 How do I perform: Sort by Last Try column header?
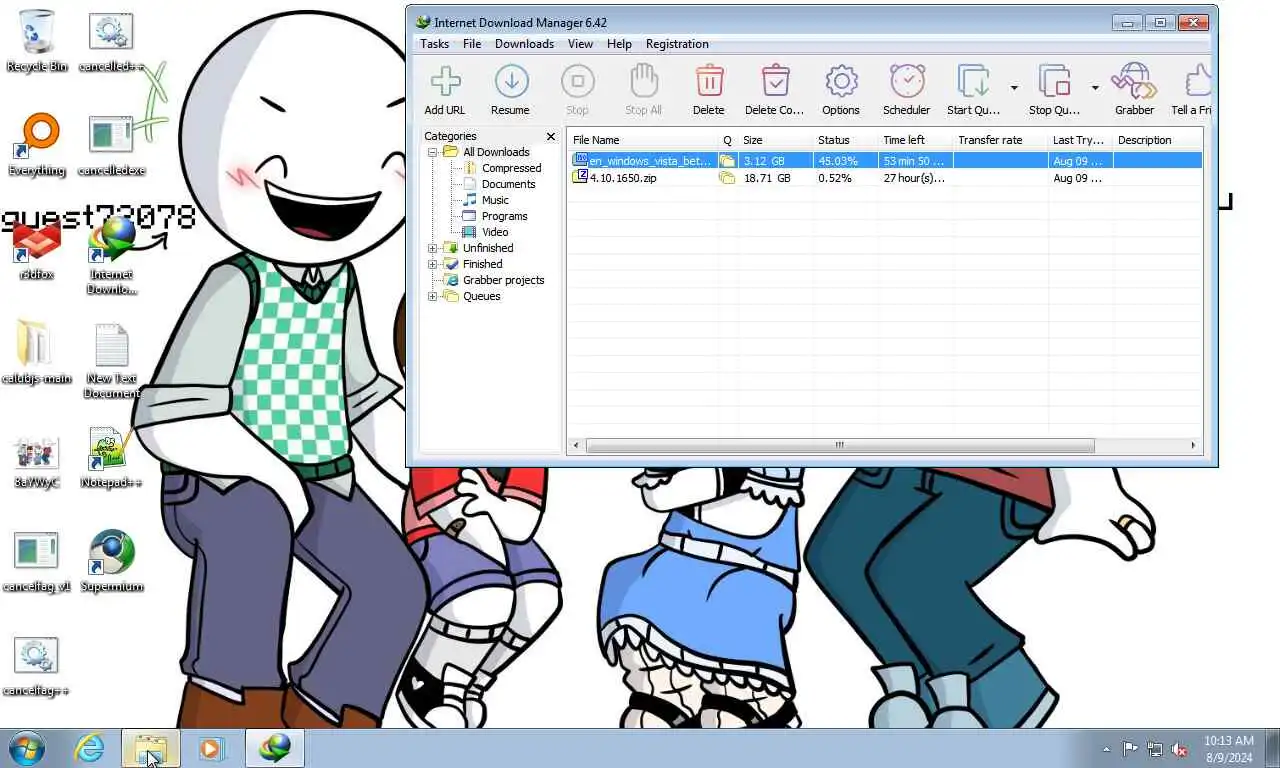click(1079, 140)
